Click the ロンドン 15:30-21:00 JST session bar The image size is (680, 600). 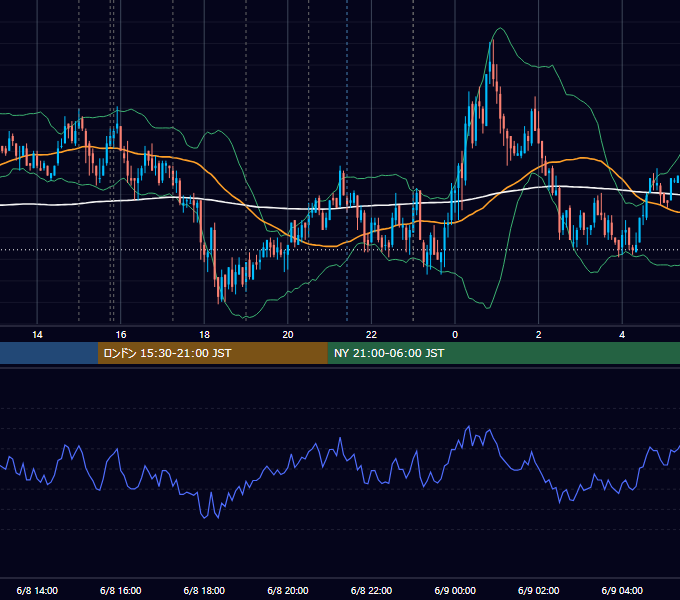212,353
